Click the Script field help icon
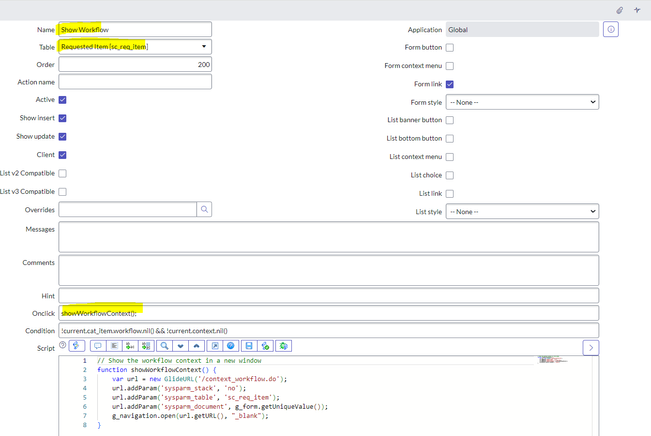 point(63,345)
